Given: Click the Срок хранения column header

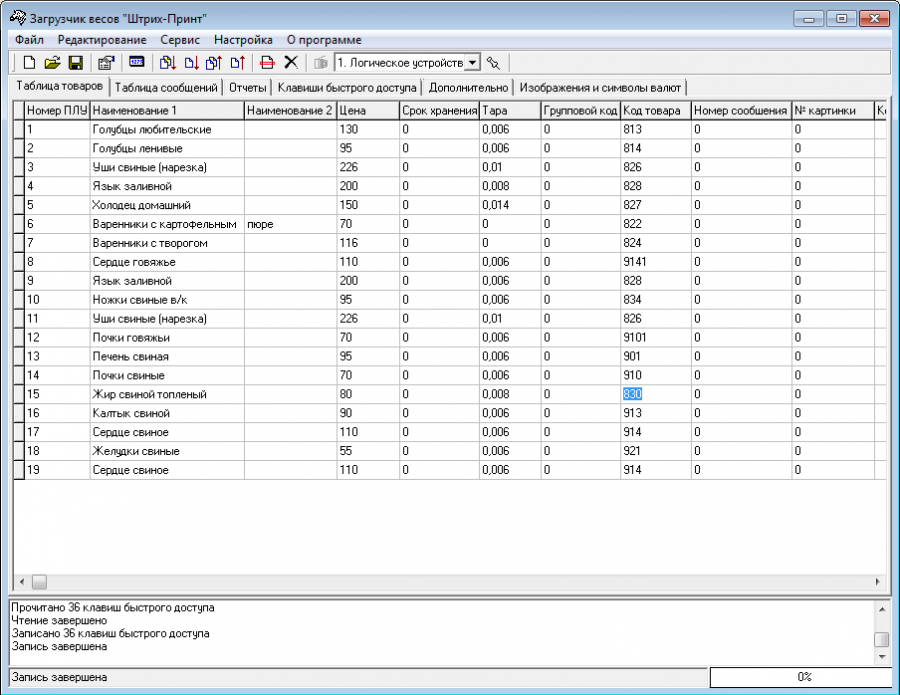Looking at the screenshot, I should pyautogui.click(x=439, y=111).
